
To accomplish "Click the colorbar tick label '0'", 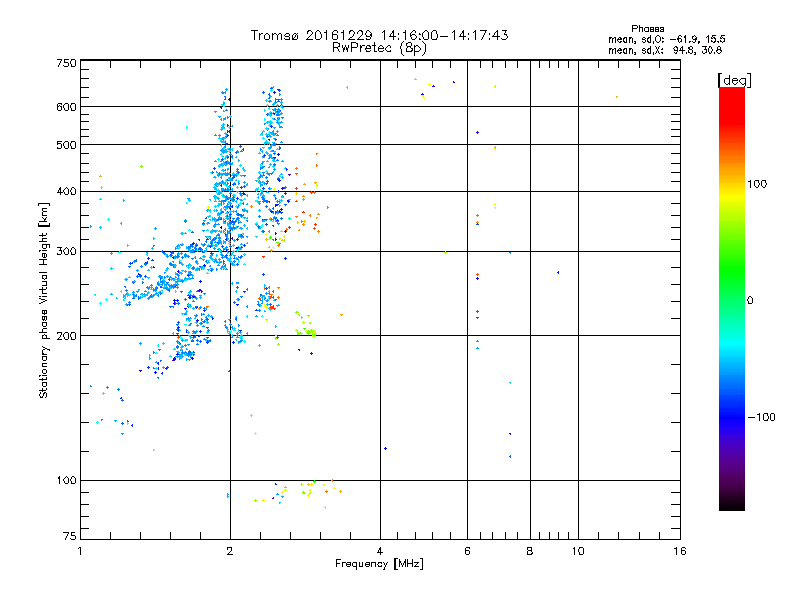I will (750, 301).
